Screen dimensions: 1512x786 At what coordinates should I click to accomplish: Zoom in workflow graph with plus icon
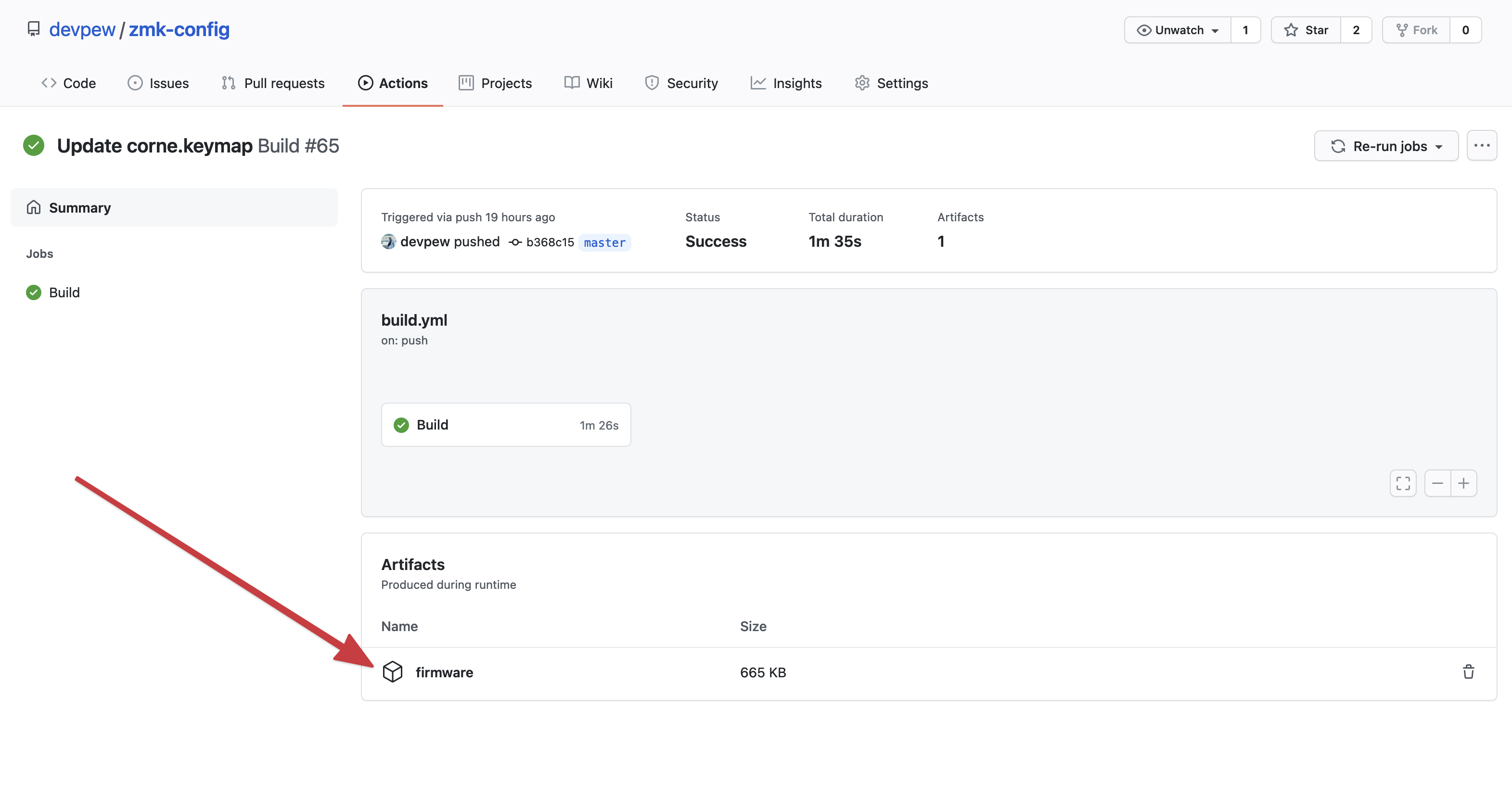[1464, 483]
